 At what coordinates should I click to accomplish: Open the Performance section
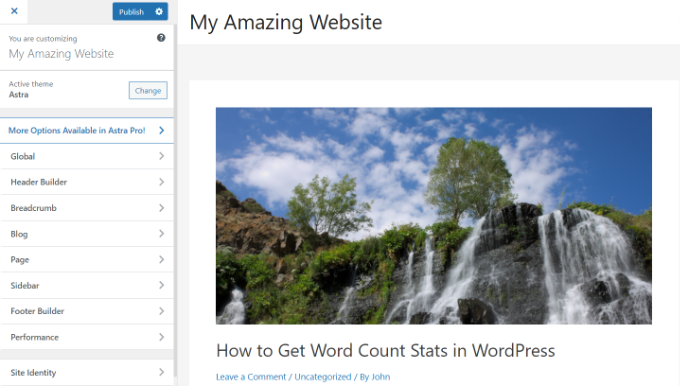(87, 337)
